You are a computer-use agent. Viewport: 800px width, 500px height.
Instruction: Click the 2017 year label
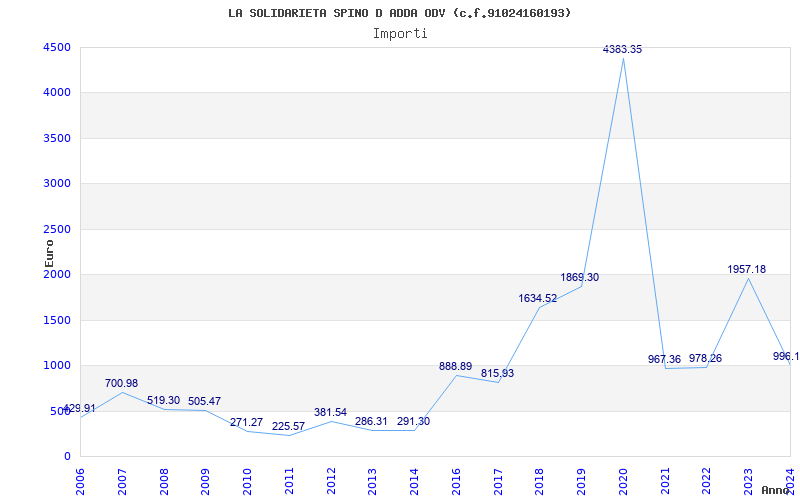tap(498, 482)
